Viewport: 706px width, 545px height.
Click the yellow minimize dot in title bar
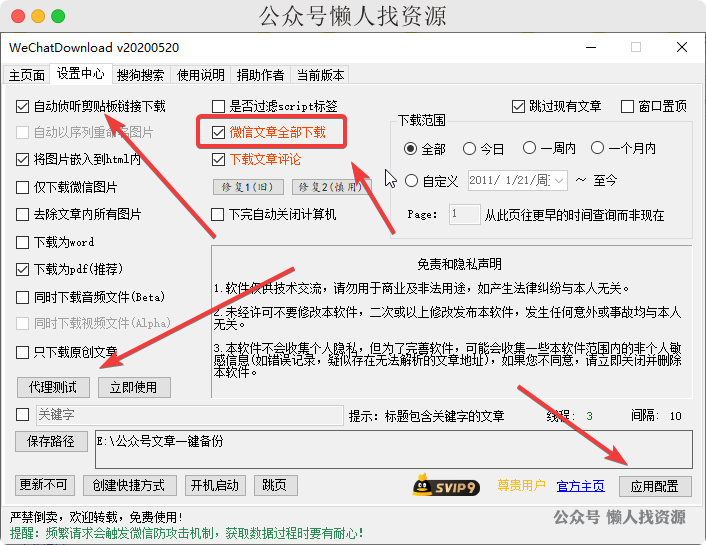[38, 16]
